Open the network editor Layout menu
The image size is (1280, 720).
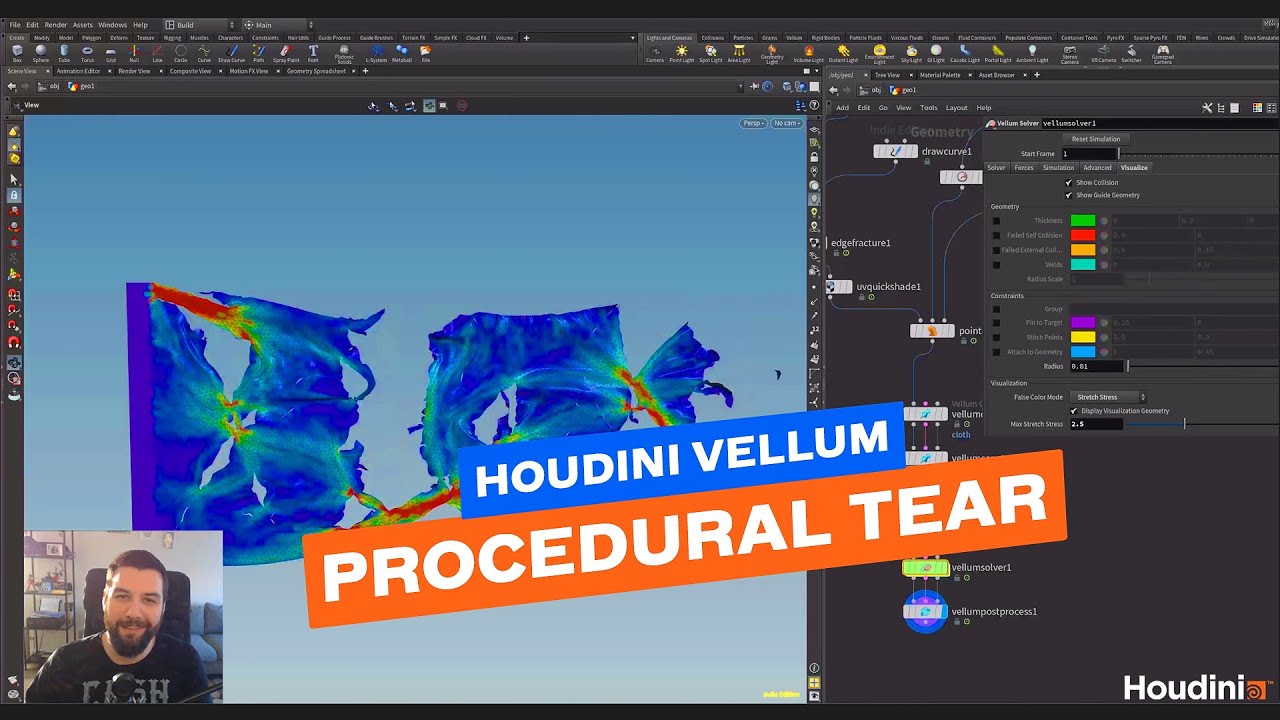click(x=956, y=108)
